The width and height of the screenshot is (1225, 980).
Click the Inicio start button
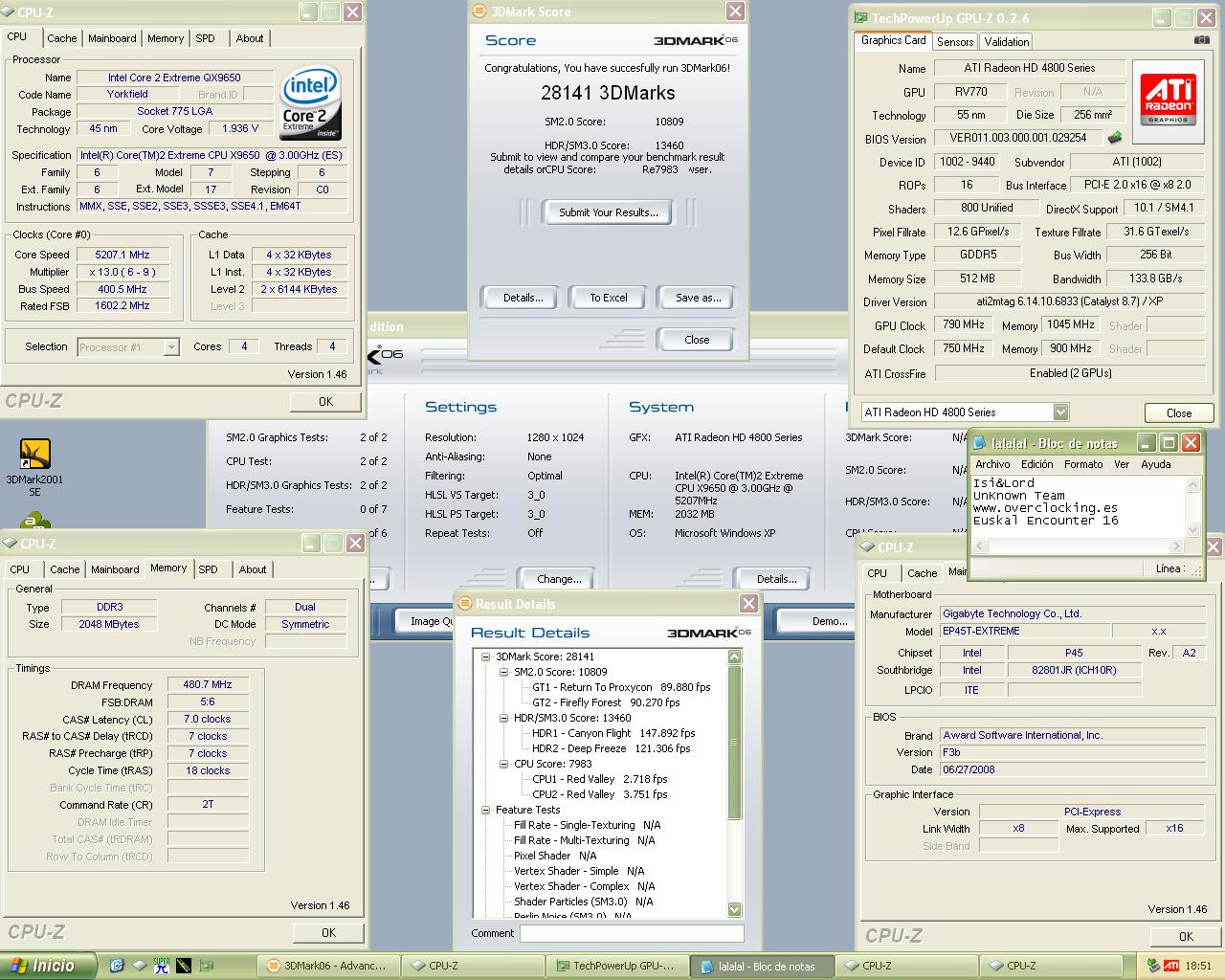[x=48, y=966]
